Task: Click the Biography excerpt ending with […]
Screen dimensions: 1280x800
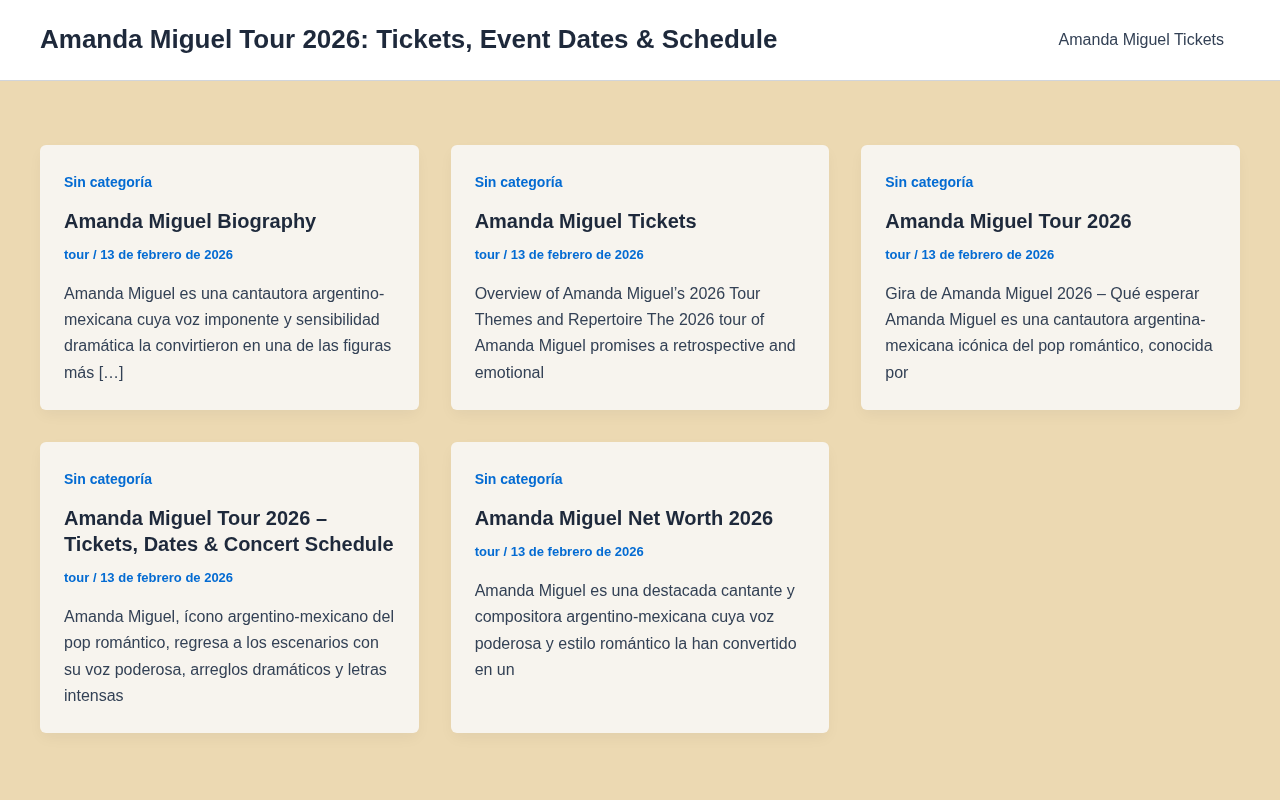Action: pos(229,333)
